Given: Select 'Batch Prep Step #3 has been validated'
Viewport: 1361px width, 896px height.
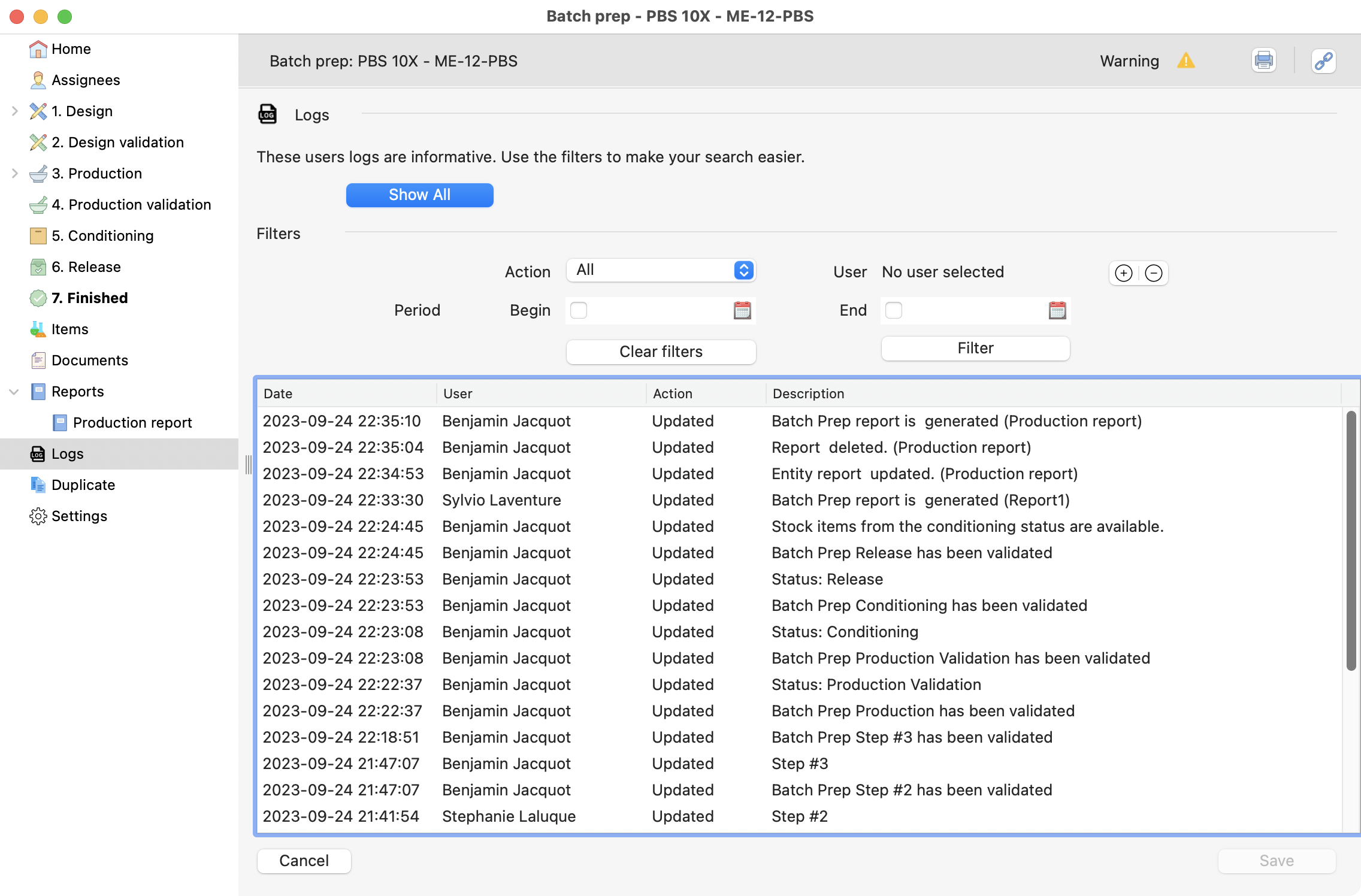Looking at the screenshot, I should (800, 737).
